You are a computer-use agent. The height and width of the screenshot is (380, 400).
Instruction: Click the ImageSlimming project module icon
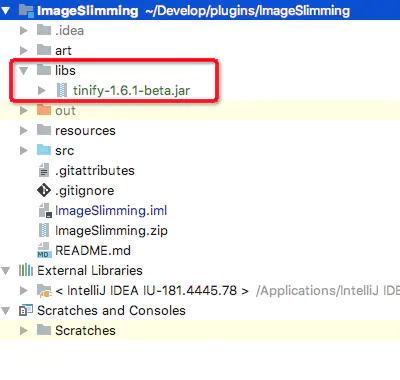tap(26, 10)
